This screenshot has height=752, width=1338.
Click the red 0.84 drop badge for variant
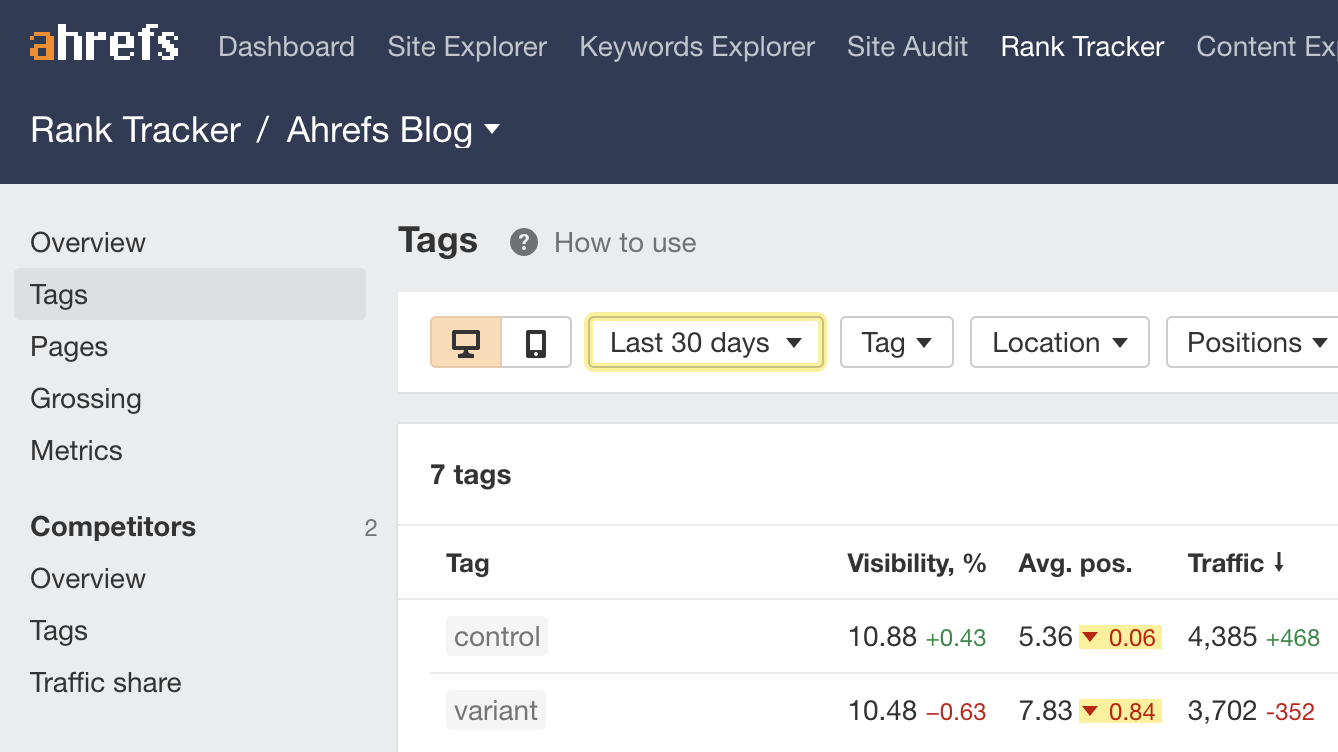coord(1119,710)
